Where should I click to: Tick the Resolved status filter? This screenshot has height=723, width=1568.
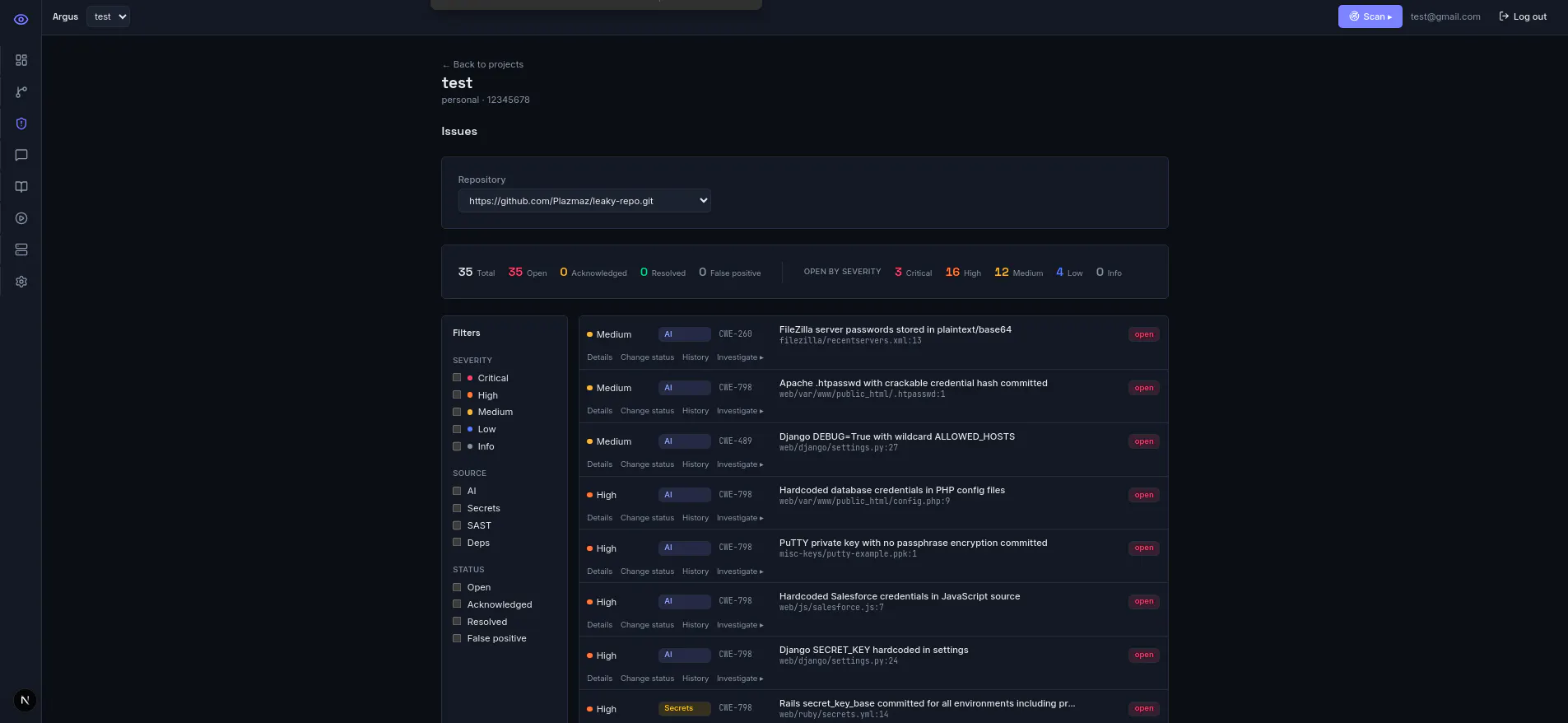point(457,621)
